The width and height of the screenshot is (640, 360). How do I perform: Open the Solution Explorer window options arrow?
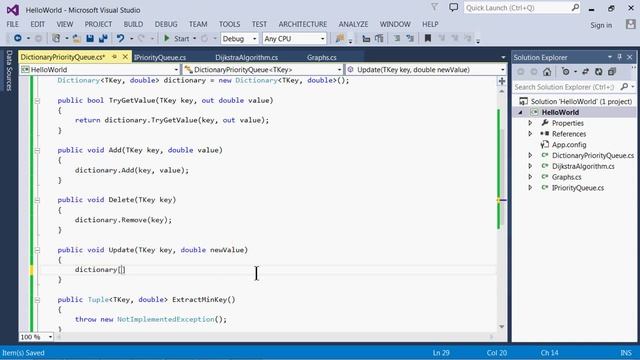610,57
